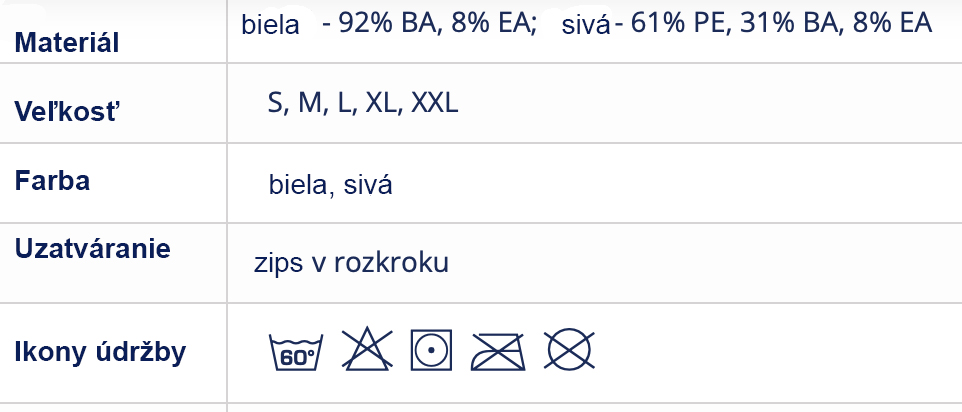Click the tumble dry low icon

[431, 350]
